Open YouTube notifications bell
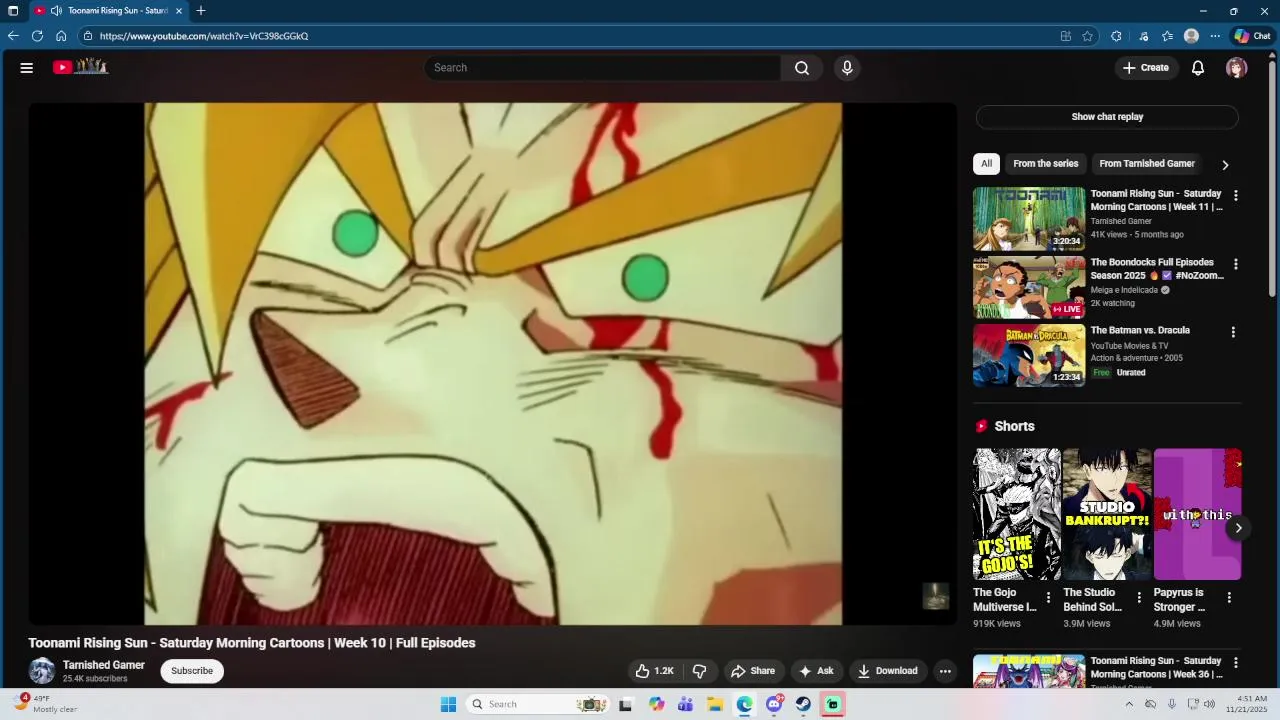Screen dimensions: 1280x720 coord(1198,68)
